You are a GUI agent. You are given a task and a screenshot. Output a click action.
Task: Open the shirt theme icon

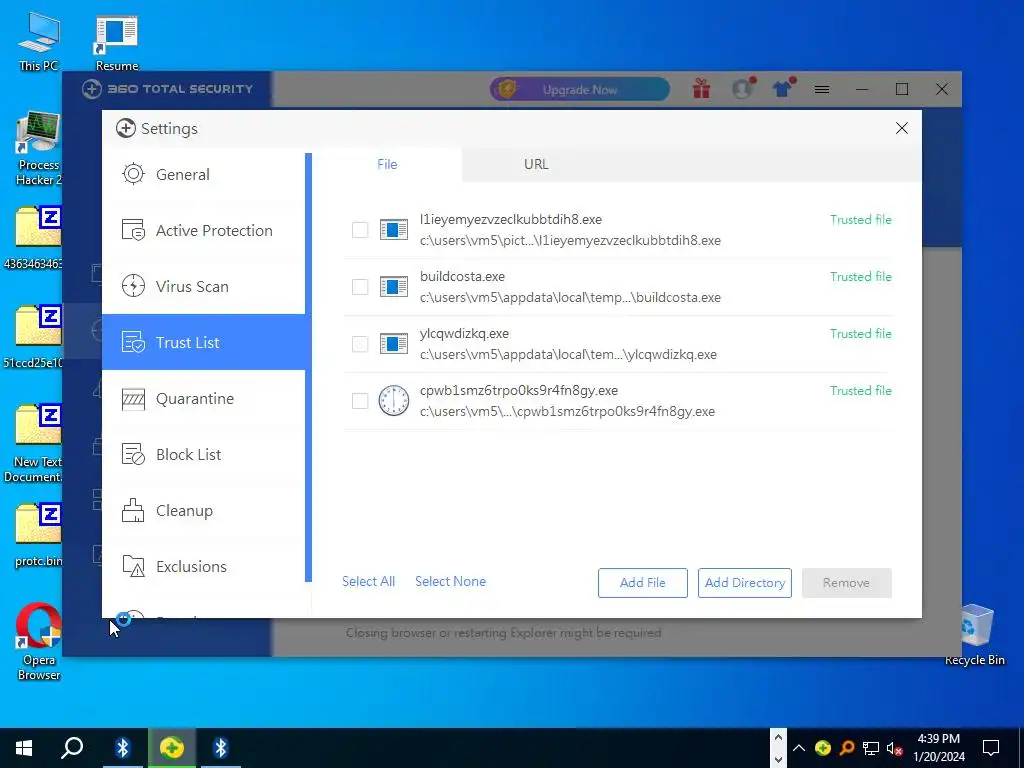[x=783, y=88]
